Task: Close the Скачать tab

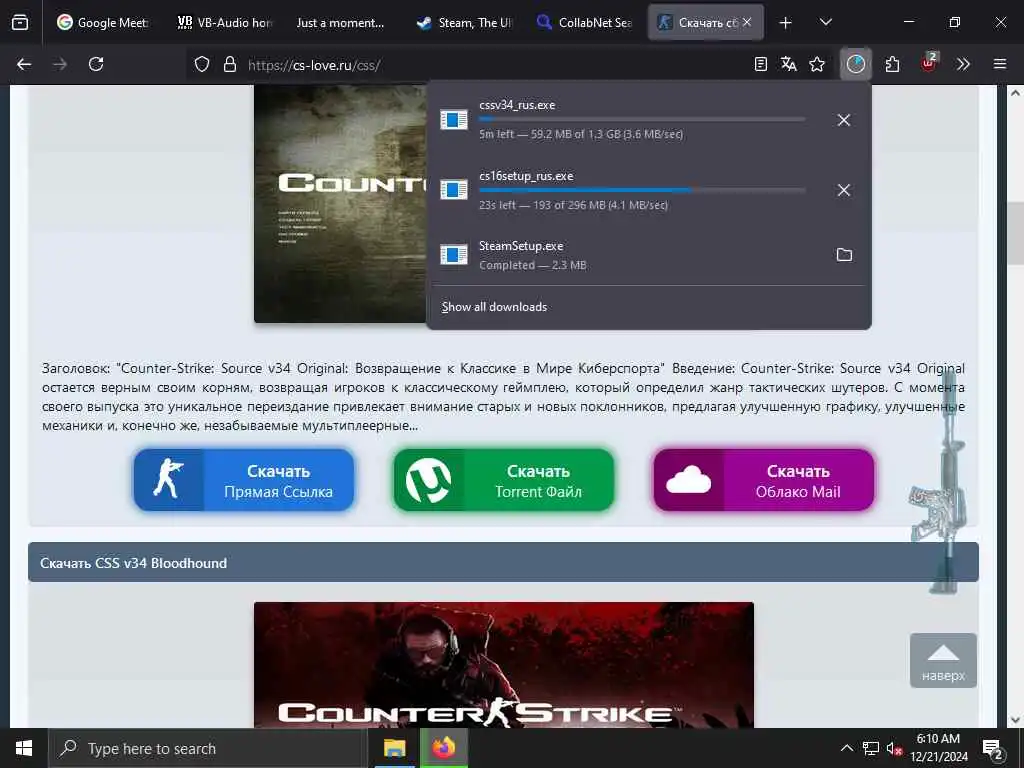Action: pos(746,22)
